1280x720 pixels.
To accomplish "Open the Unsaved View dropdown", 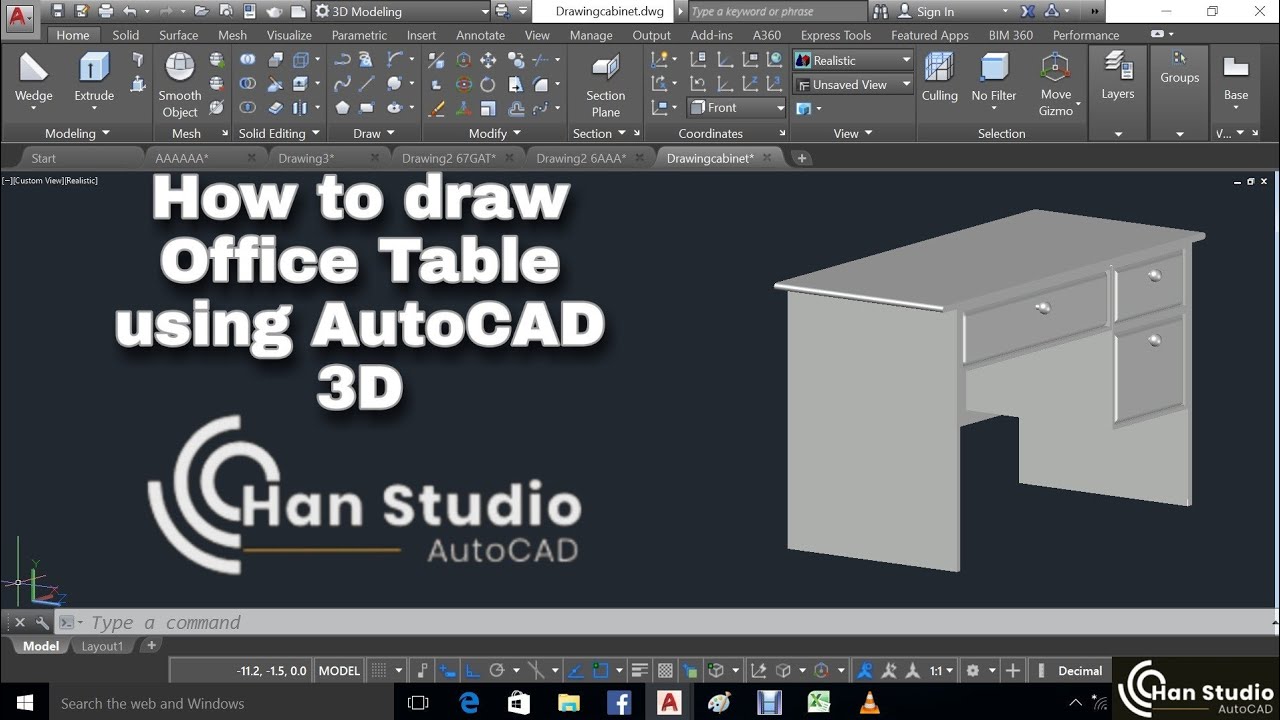I will pos(853,84).
